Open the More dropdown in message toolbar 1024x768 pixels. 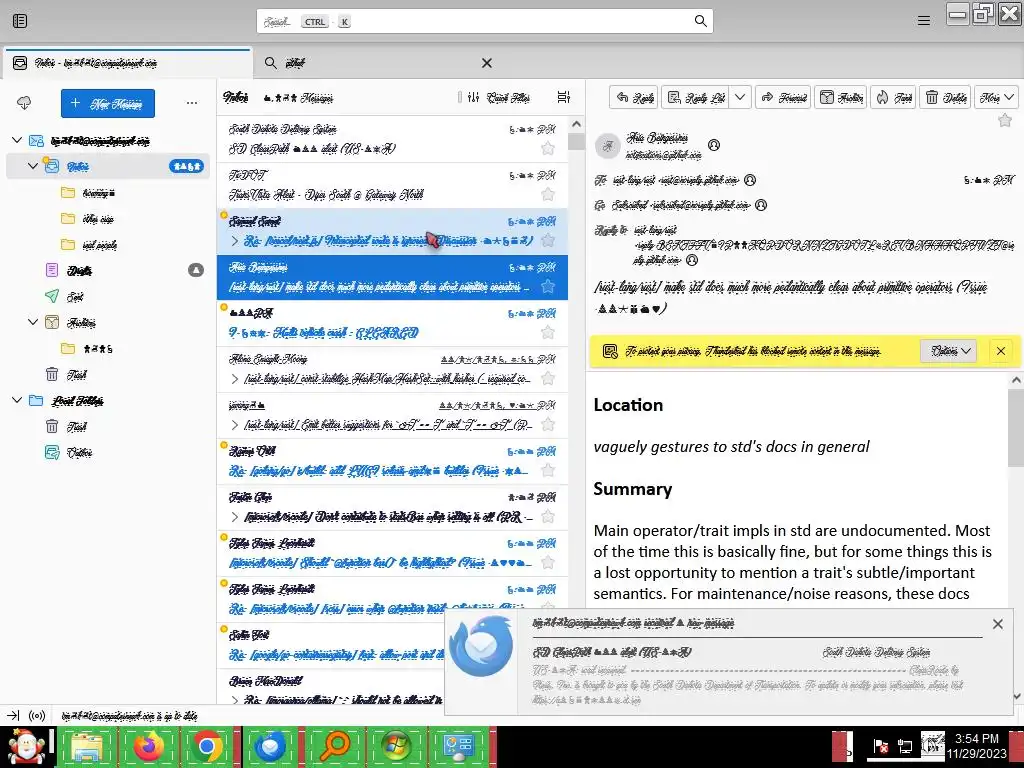997,97
